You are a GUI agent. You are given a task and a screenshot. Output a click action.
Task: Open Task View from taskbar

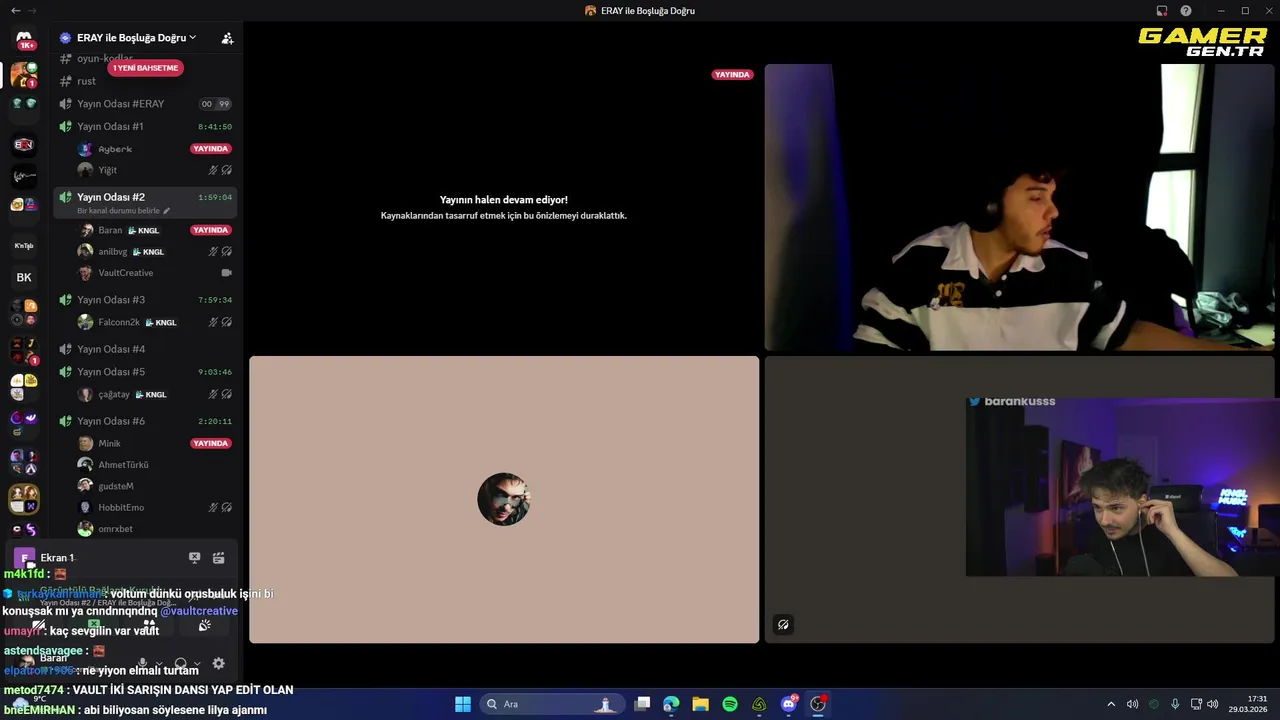tap(642, 704)
